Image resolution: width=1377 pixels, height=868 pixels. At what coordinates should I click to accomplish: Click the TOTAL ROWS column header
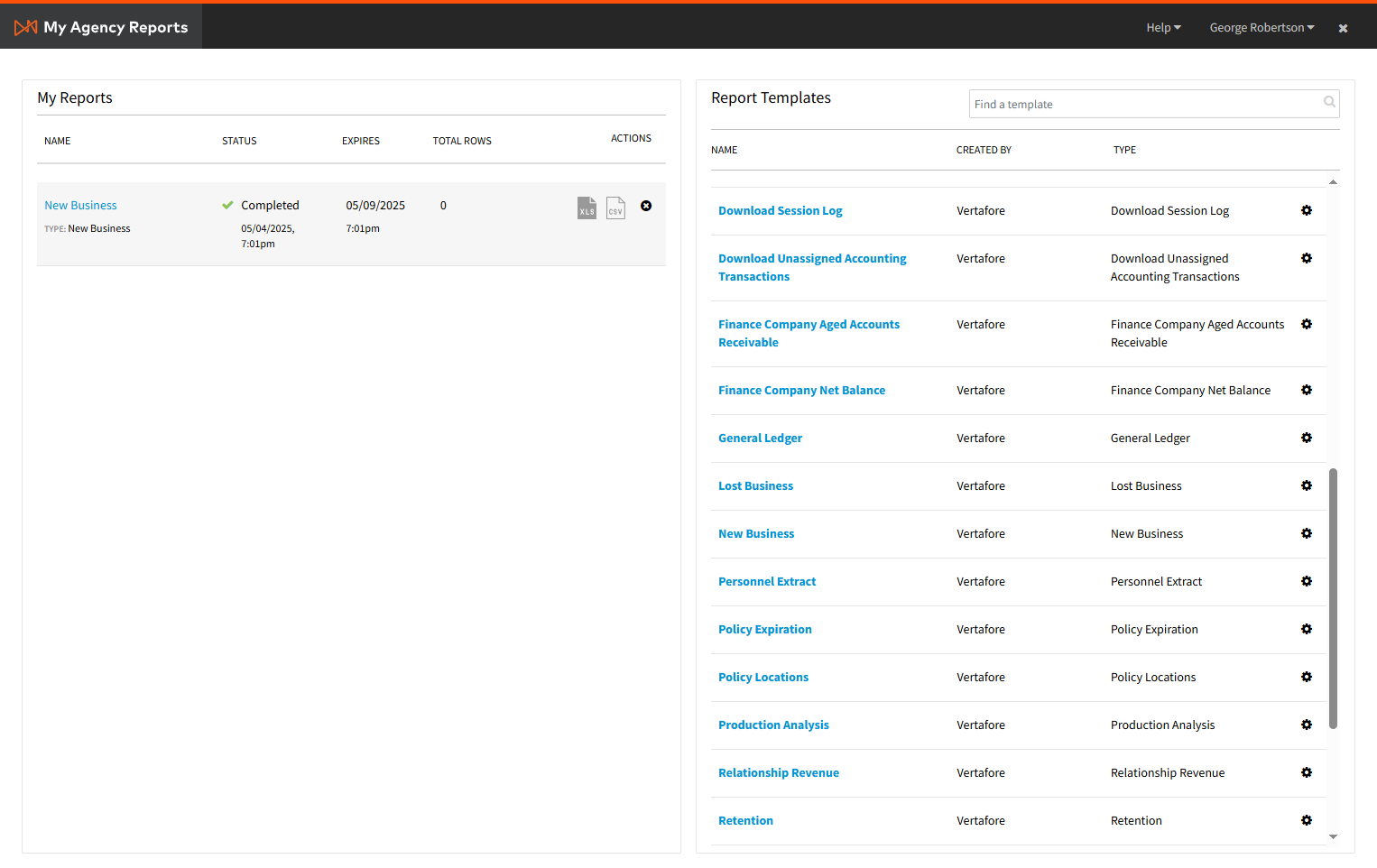pyautogui.click(x=462, y=141)
